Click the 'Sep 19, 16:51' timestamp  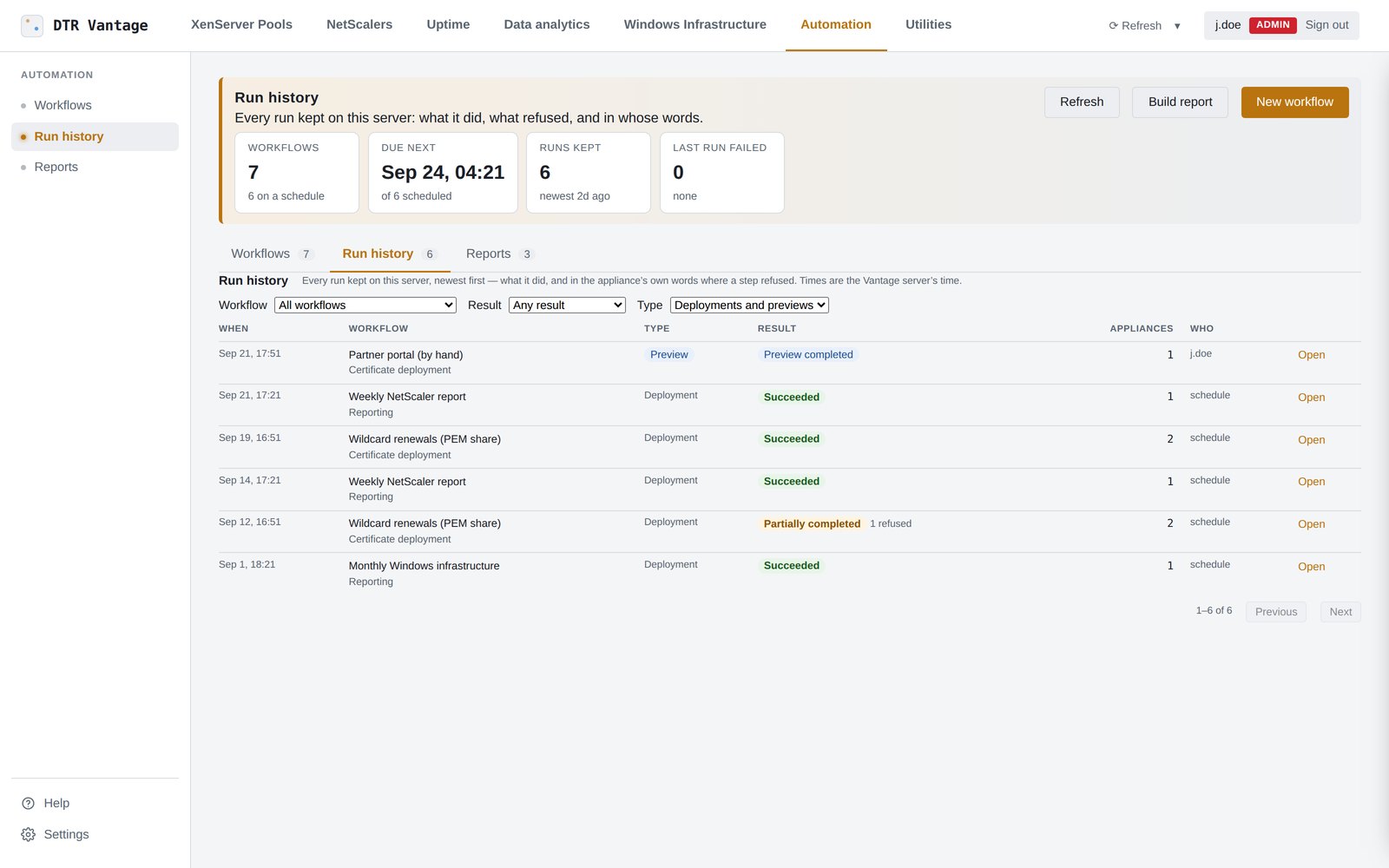[250, 438]
